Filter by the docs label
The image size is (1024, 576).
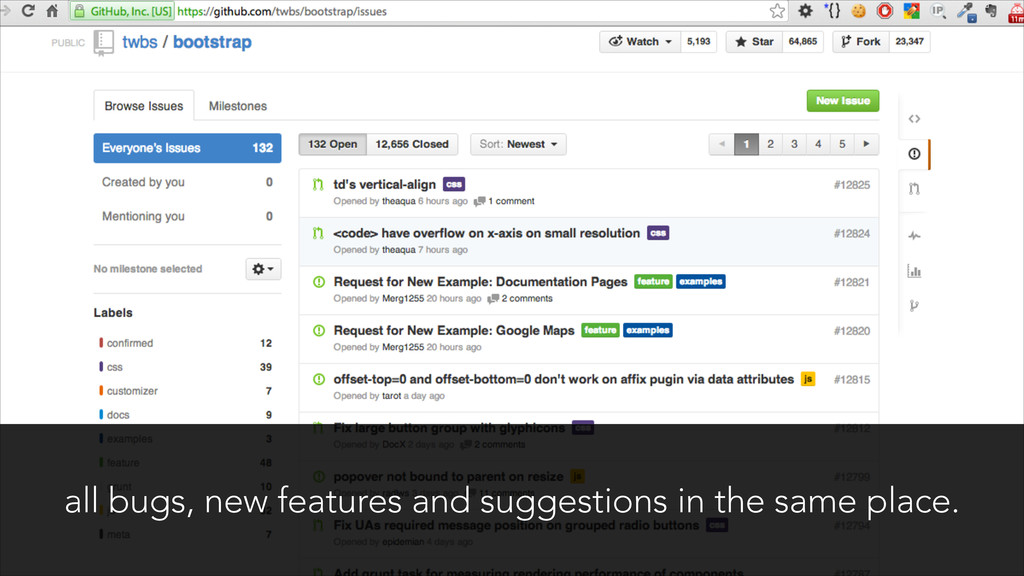(x=185, y=415)
